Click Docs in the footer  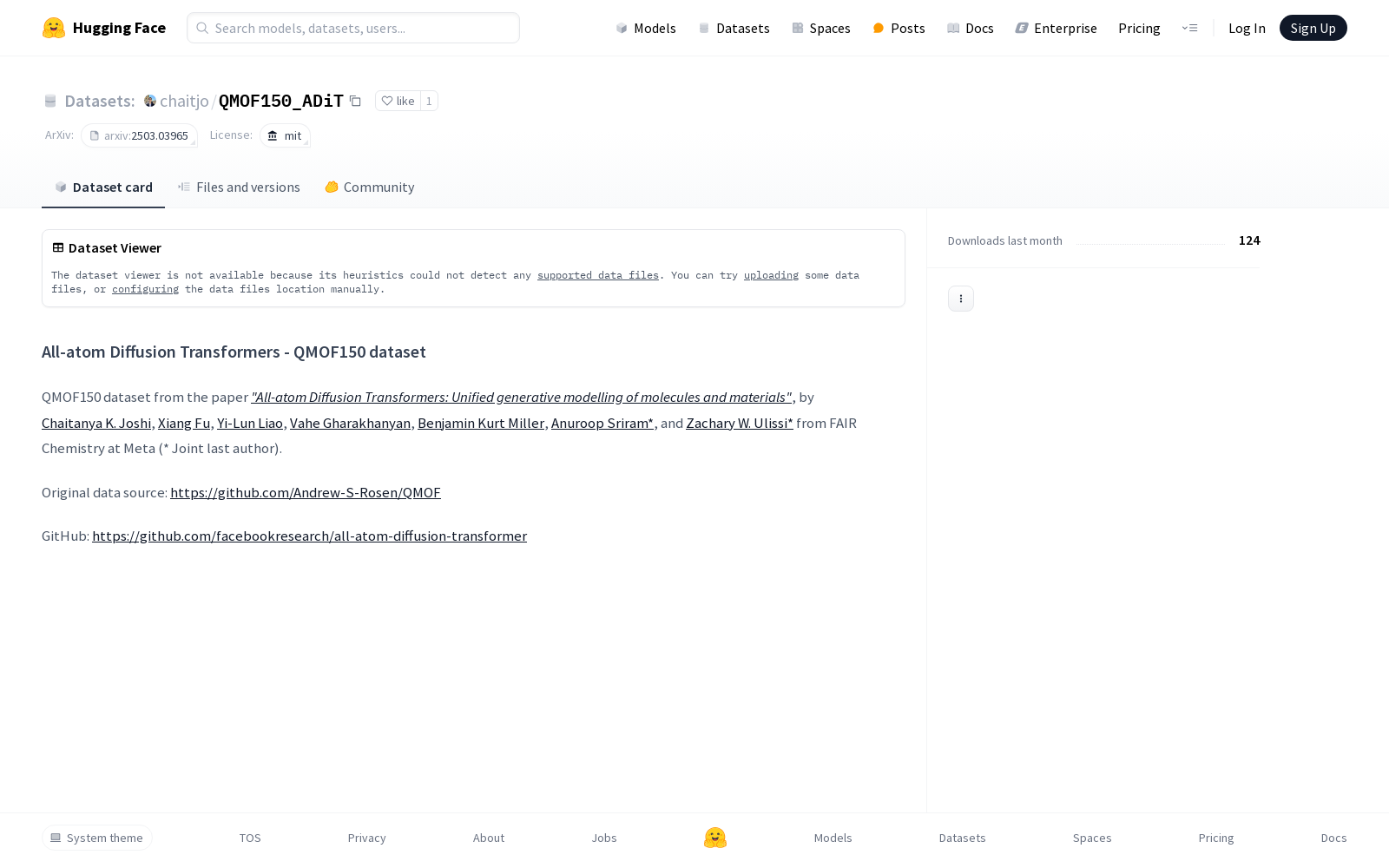point(1334,838)
